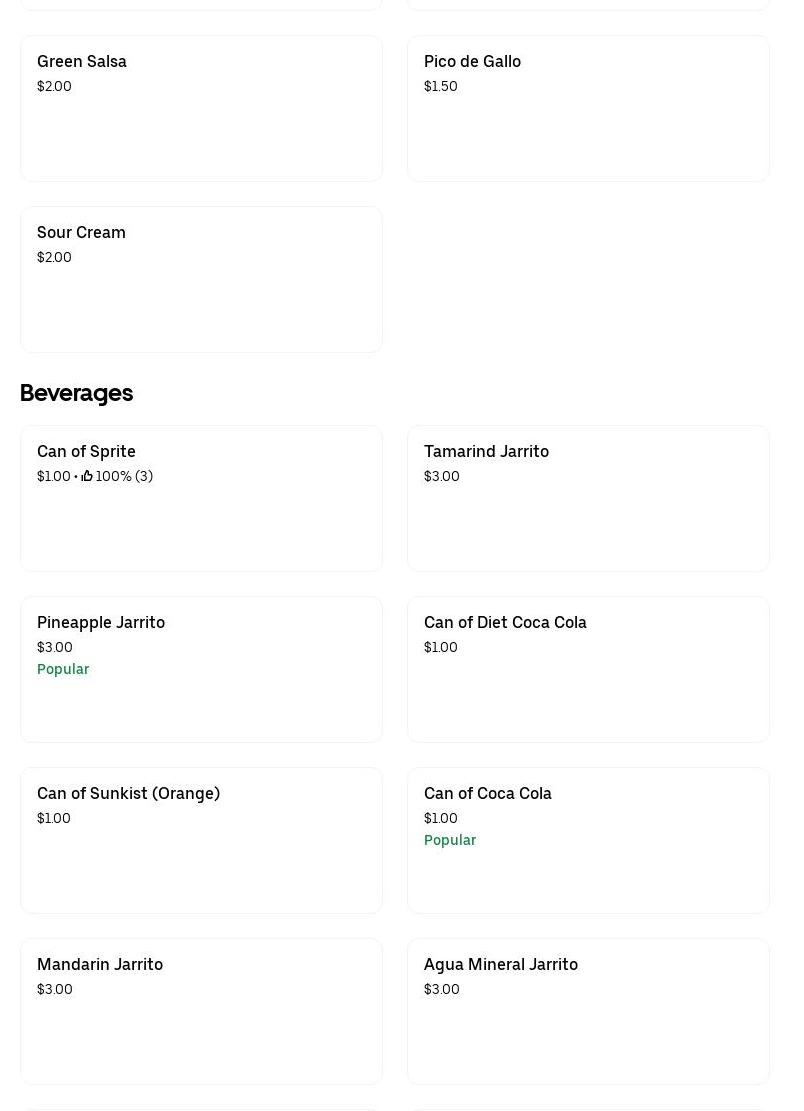Click Agua Mineral Jarrito's $3.00 price

pos(442,989)
